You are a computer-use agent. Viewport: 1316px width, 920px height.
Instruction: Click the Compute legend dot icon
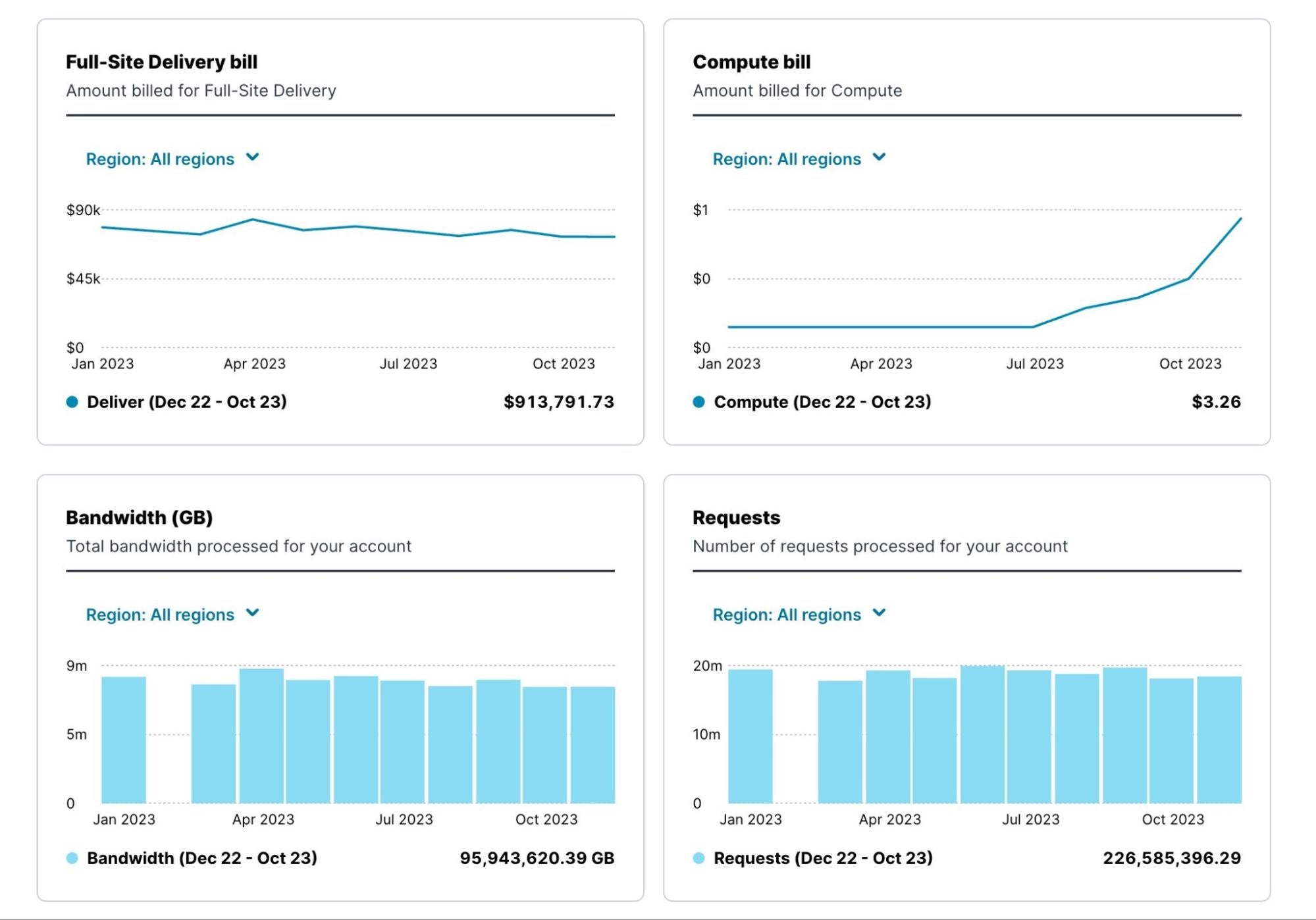coord(698,401)
